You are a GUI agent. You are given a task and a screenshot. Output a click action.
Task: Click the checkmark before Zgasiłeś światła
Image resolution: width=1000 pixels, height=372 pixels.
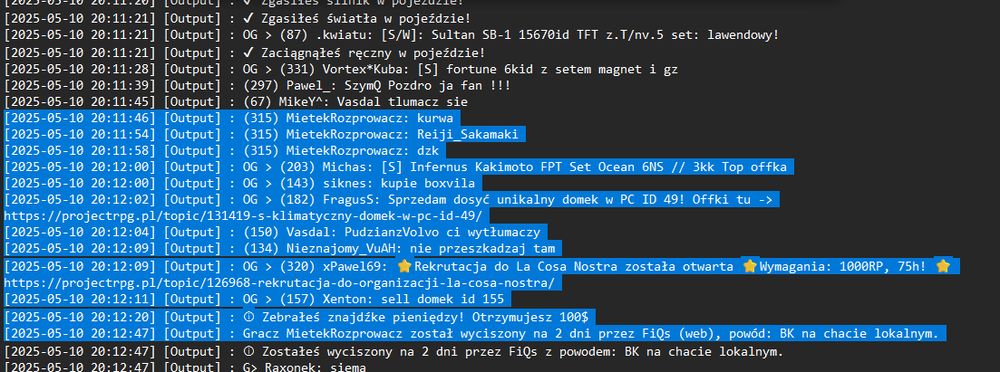click(x=250, y=19)
